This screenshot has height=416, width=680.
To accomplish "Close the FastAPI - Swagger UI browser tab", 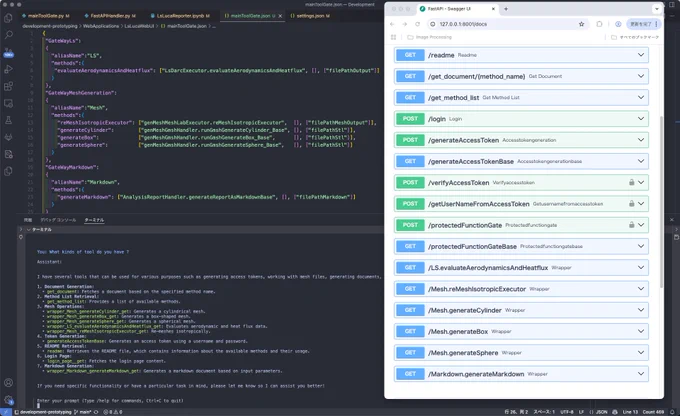I will (493, 9).
